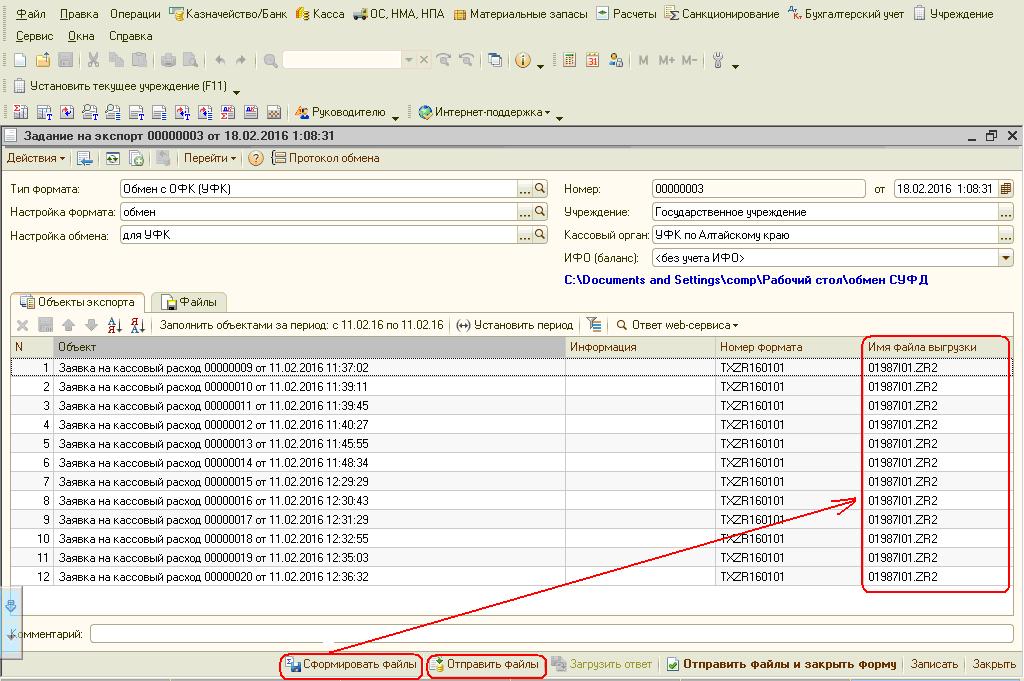Image resolution: width=1024 pixels, height=681 pixels.
Task: Click the magnifier icon beside Тип формата
Action: coord(540,189)
